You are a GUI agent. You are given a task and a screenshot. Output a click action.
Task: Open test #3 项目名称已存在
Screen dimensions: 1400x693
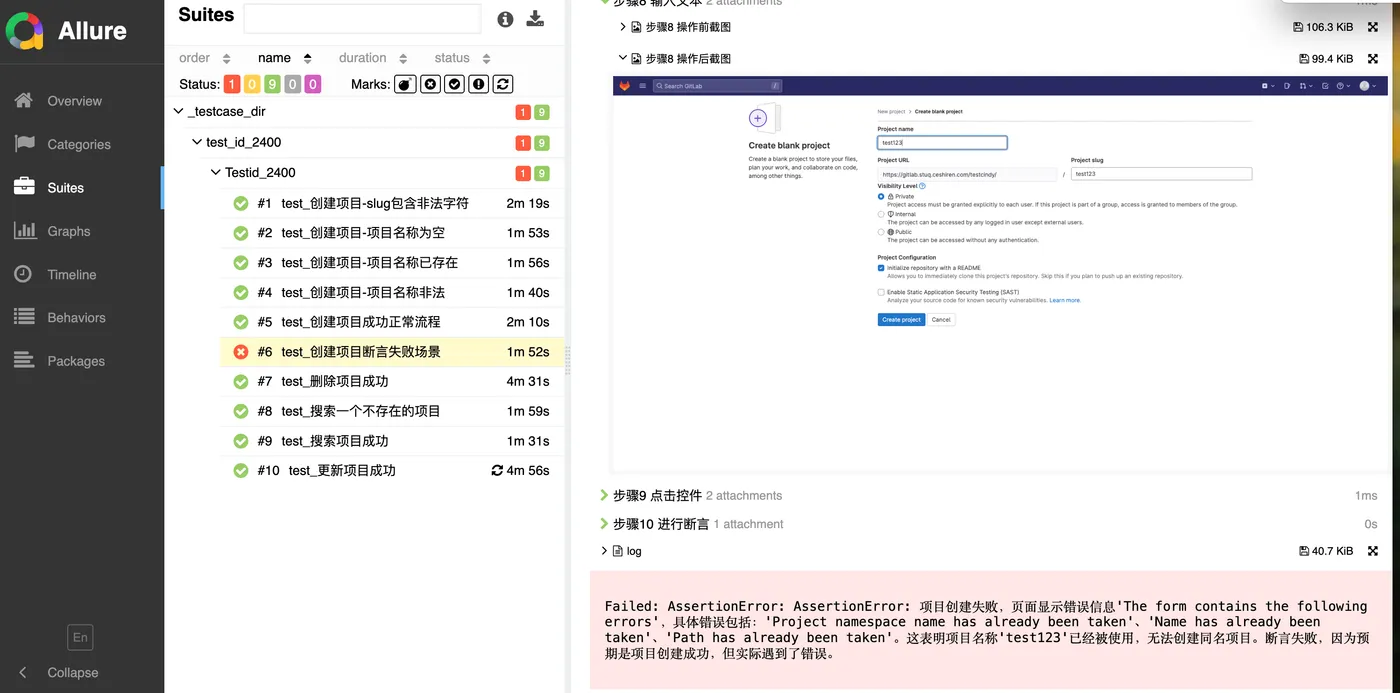392,263
